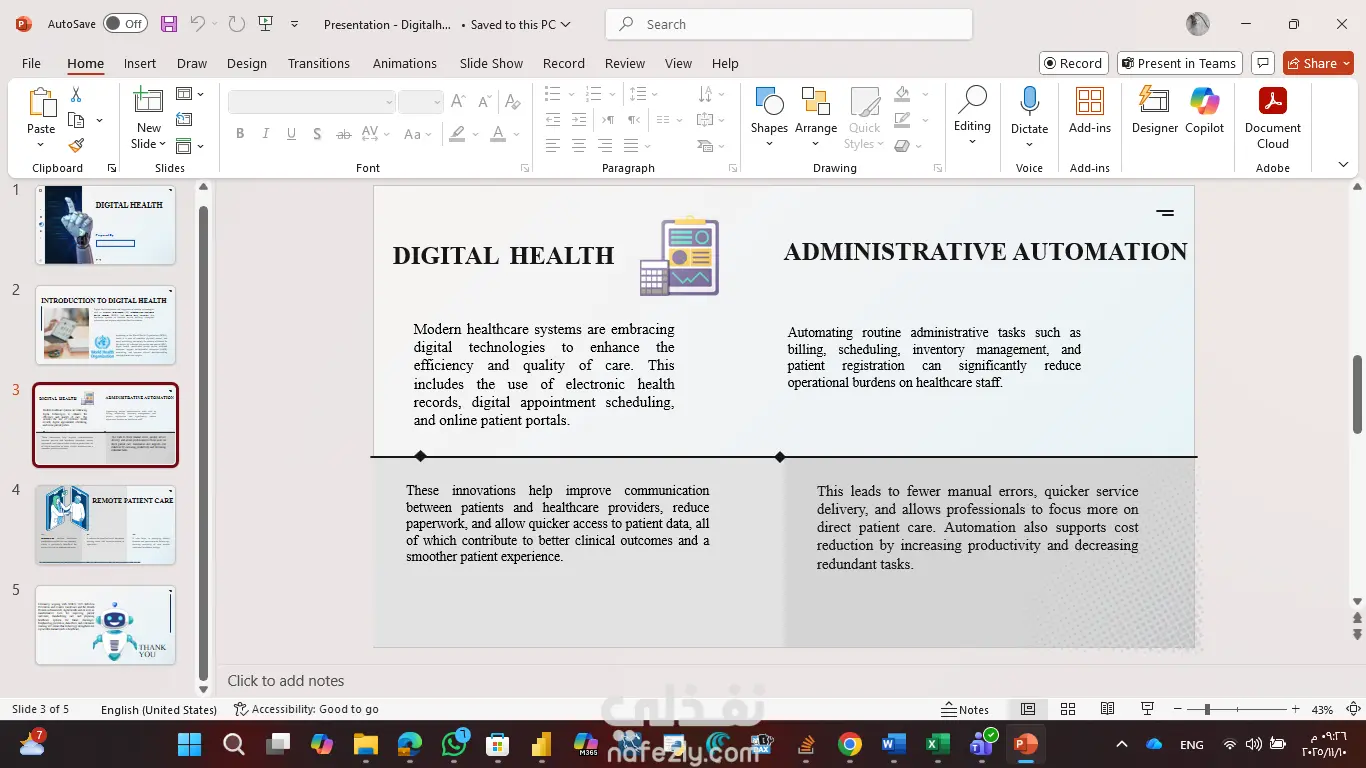
Task: Collapse the ribbon with the chevron
Action: [x=1343, y=164]
